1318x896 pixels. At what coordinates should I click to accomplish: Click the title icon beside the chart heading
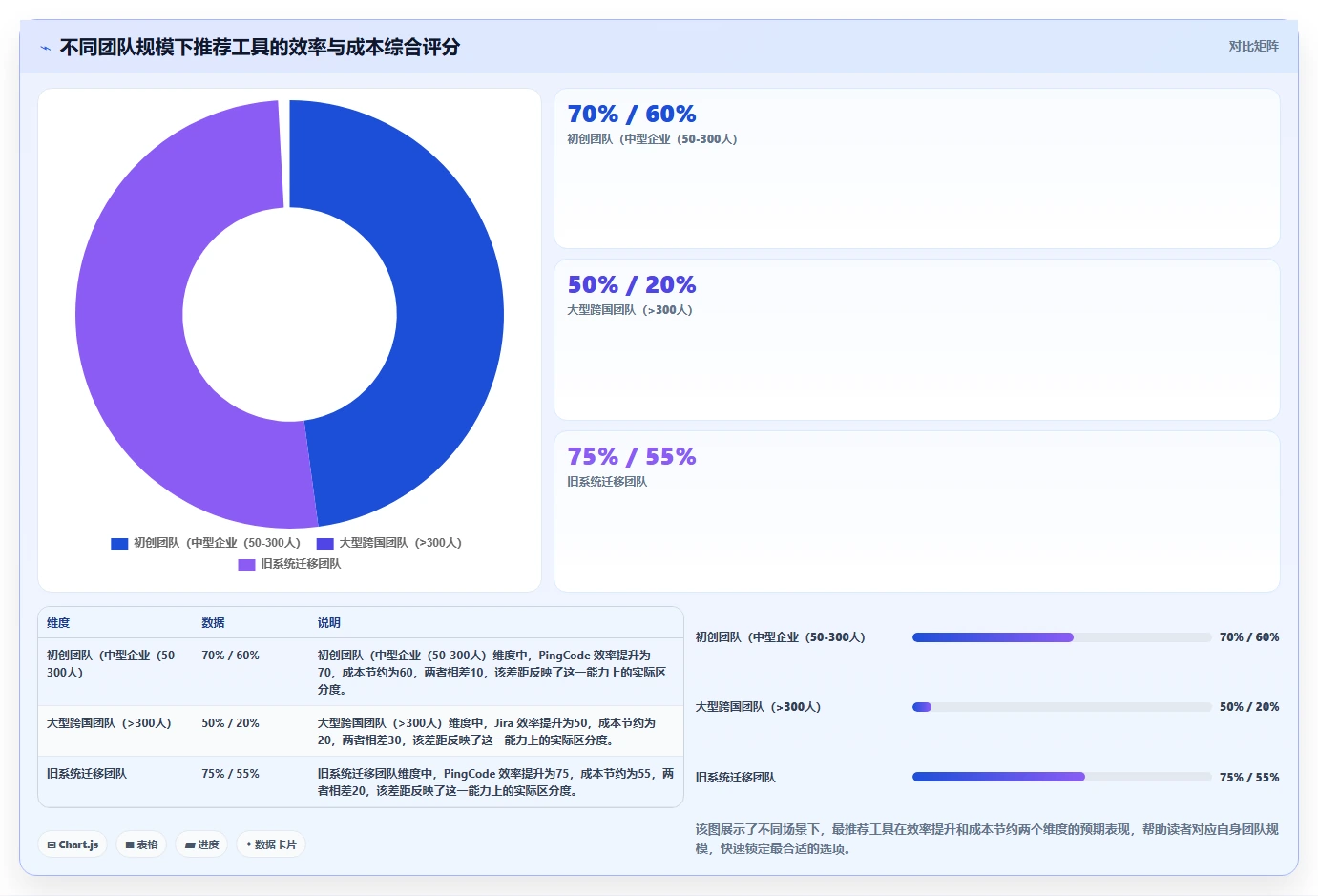click(x=45, y=48)
